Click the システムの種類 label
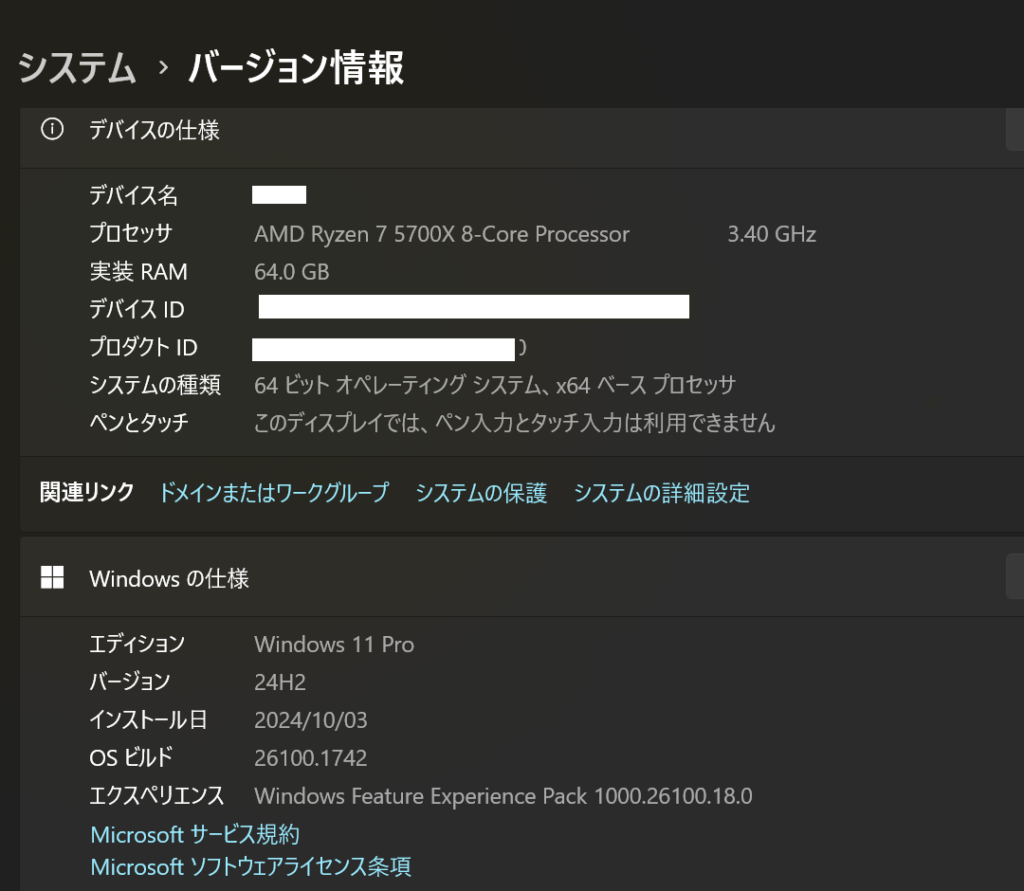1024x891 pixels. [x=155, y=385]
